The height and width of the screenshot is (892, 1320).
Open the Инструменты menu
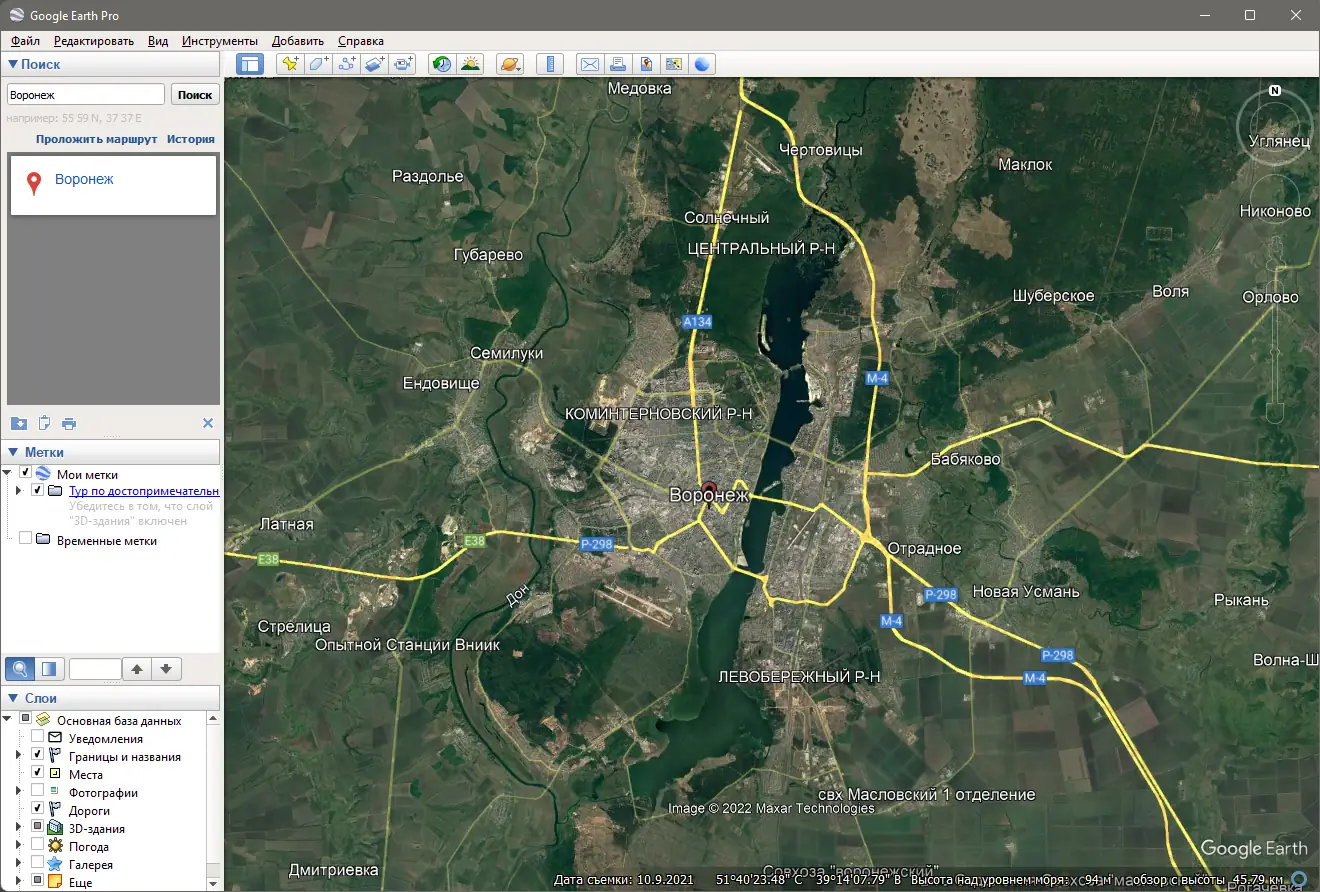220,41
